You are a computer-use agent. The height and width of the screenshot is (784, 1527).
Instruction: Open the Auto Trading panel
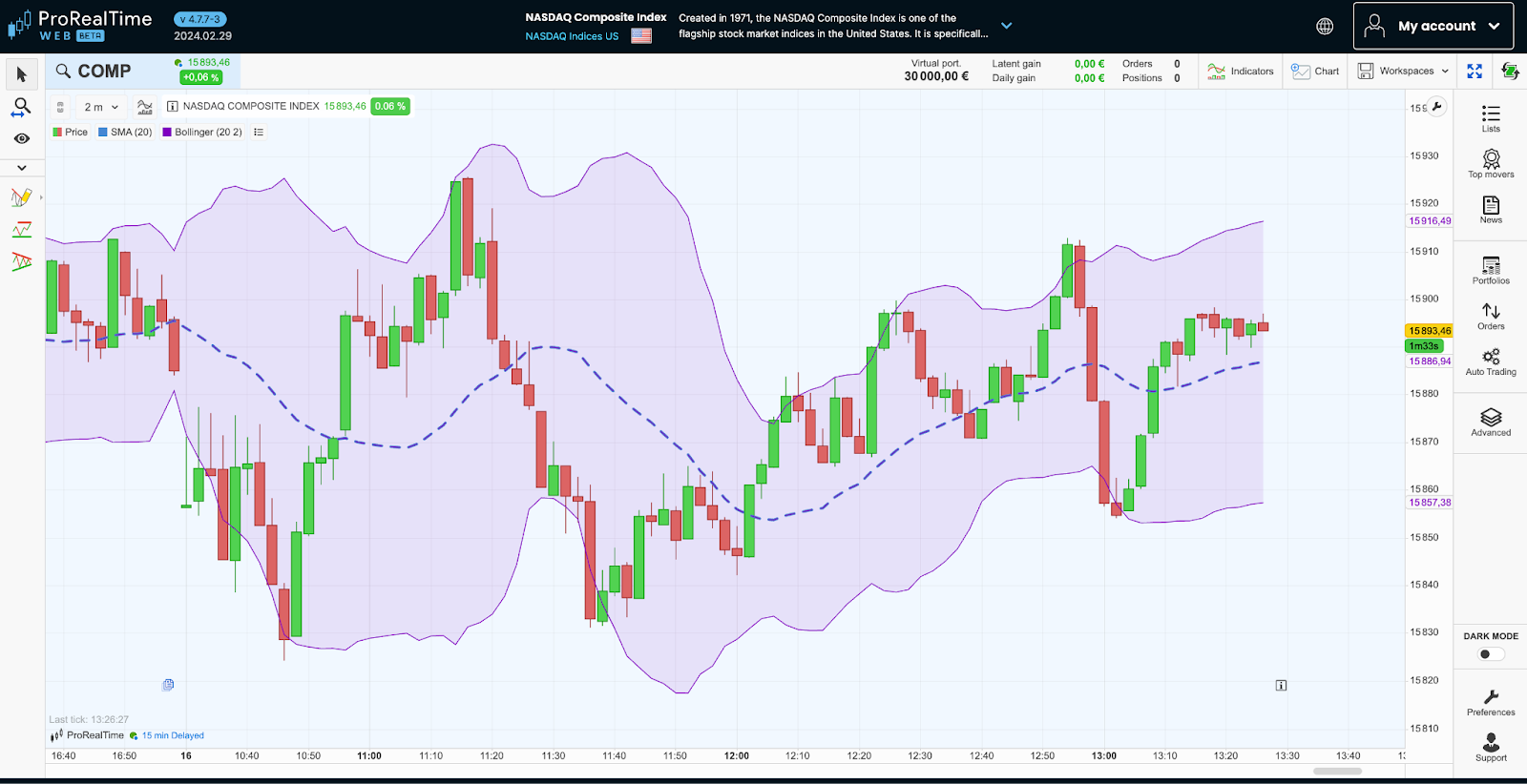(x=1491, y=362)
